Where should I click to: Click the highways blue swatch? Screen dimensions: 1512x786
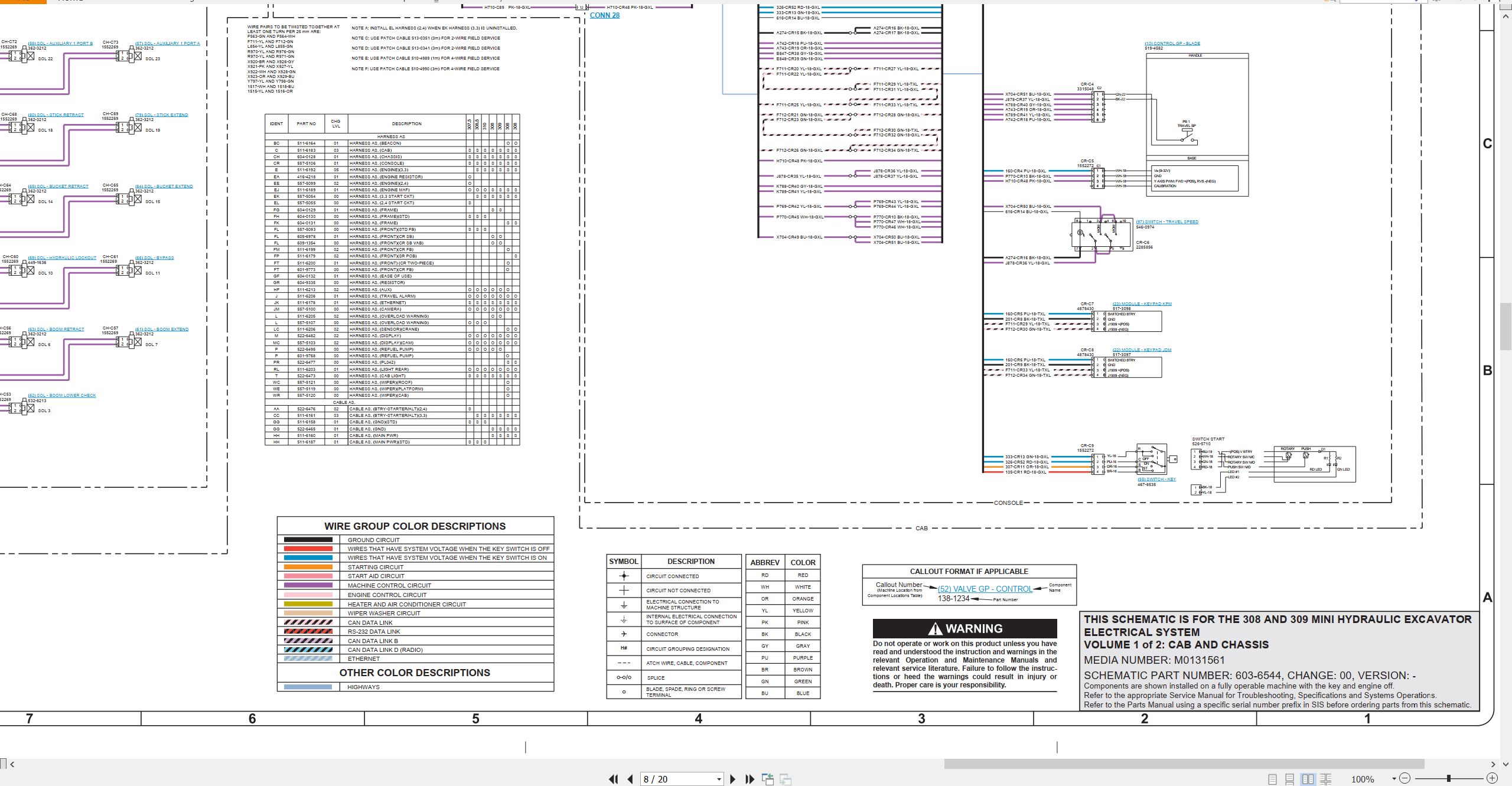click(308, 687)
